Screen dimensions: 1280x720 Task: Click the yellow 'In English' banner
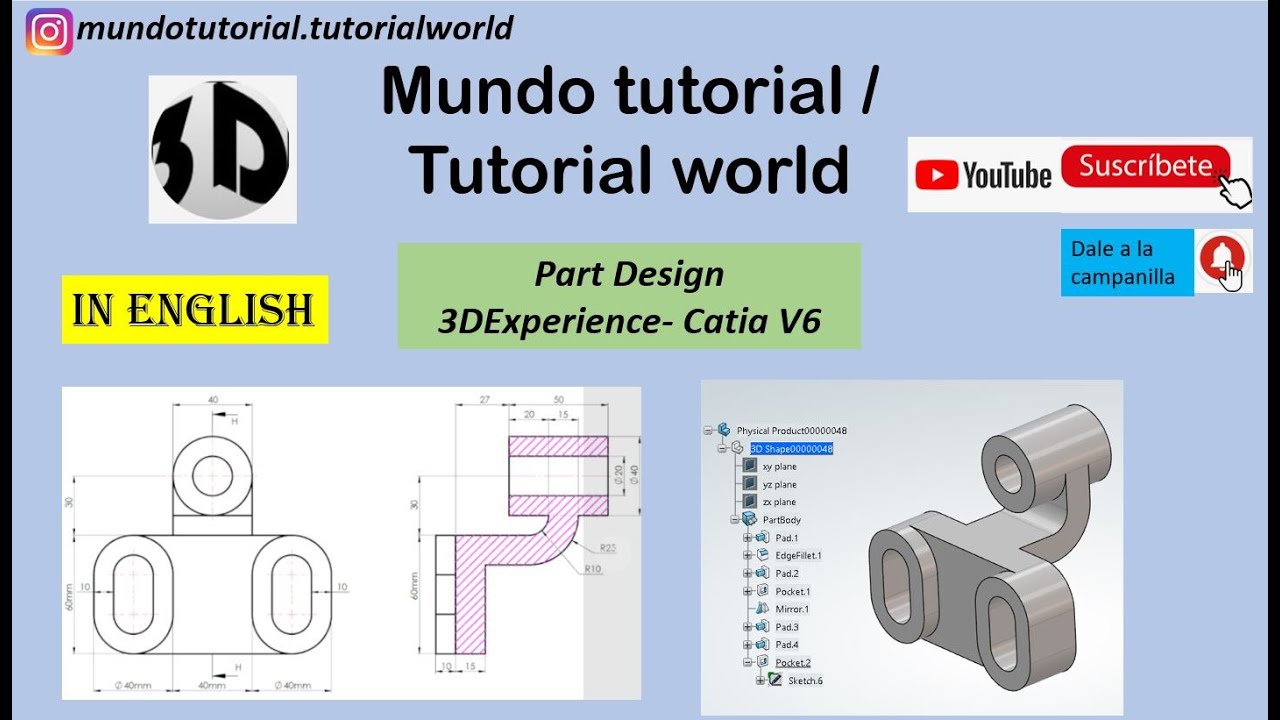pyautogui.click(x=195, y=309)
